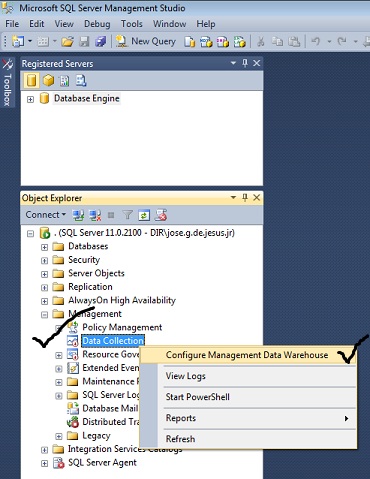
Task: Open the Toolbox side tab
Action: point(7,82)
